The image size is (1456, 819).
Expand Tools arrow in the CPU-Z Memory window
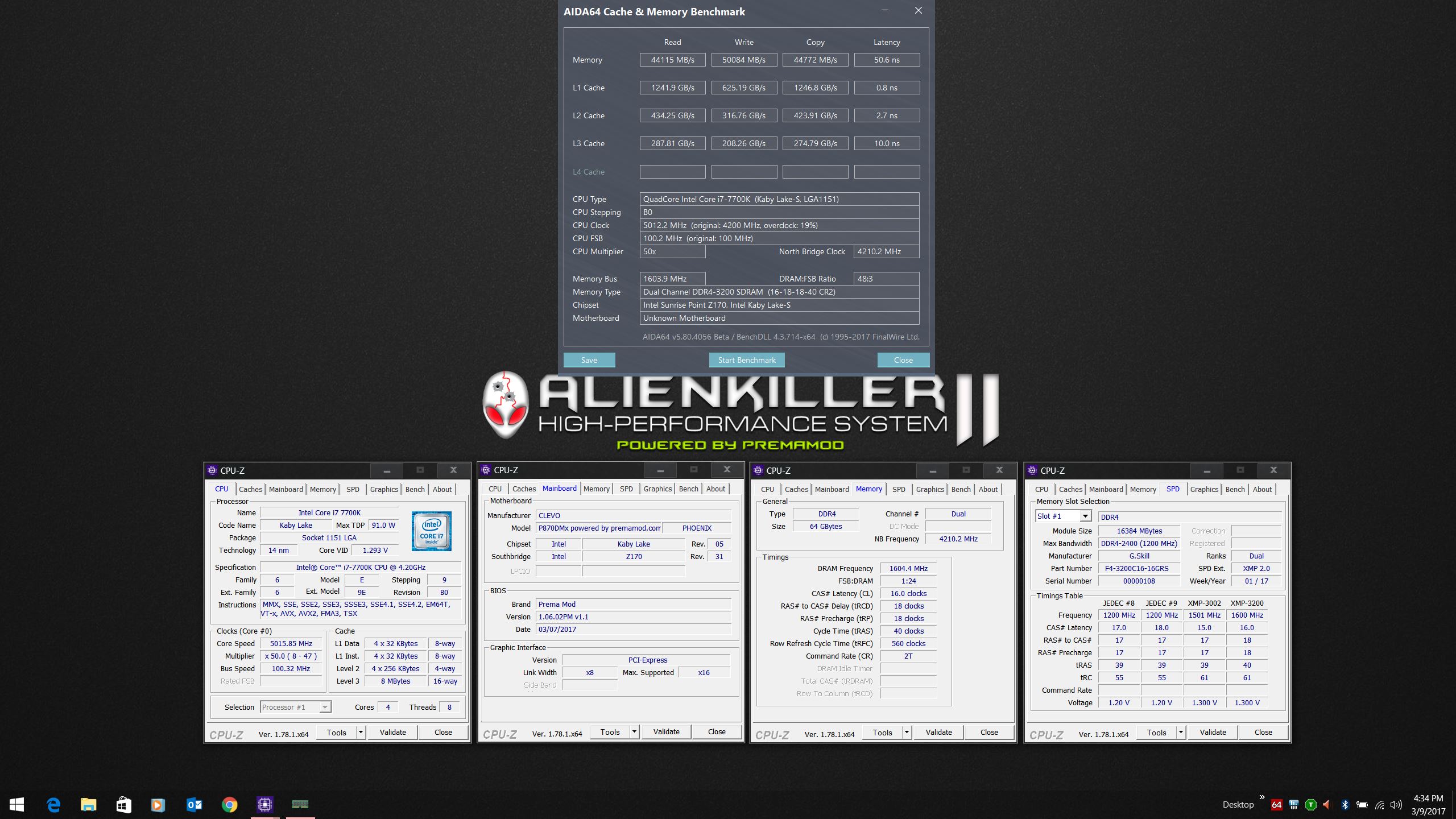[x=907, y=733]
